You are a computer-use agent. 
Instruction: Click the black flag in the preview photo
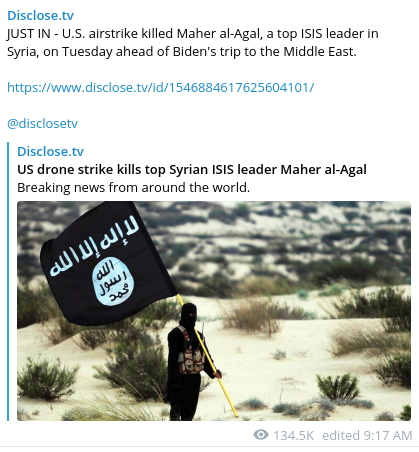click(x=107, y=263)
